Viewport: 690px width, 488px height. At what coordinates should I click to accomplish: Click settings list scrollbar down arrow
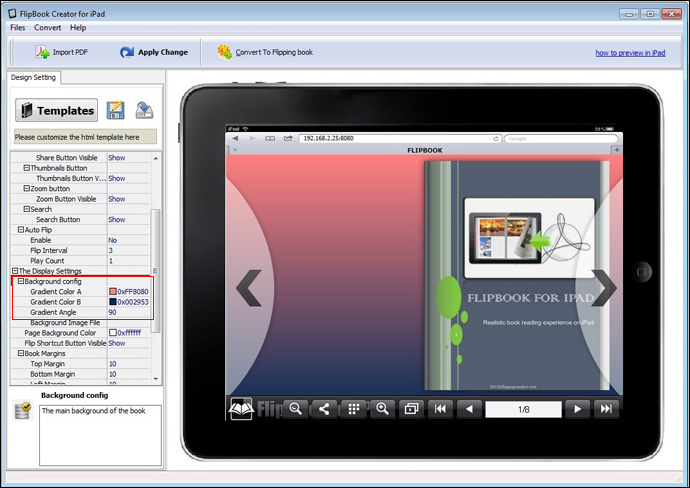(156, 378)
